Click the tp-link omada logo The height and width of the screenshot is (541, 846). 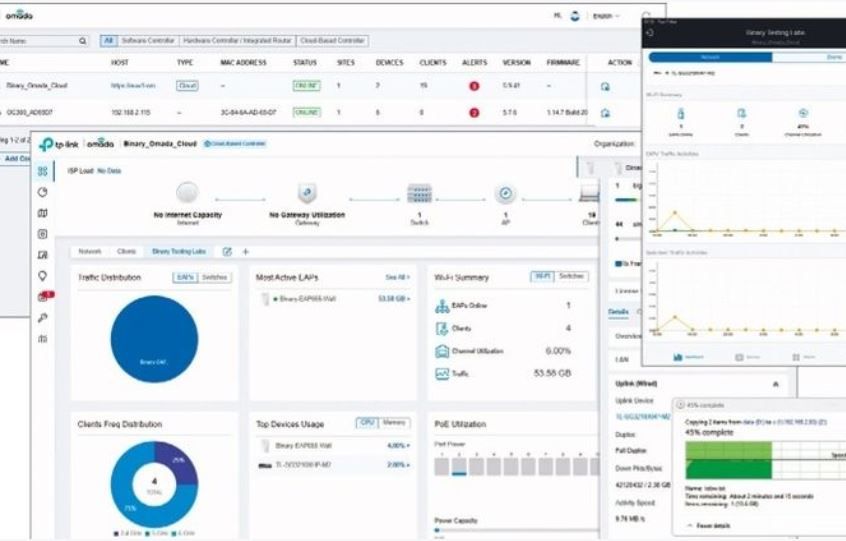pyautogui.click(x=76, y=144)
